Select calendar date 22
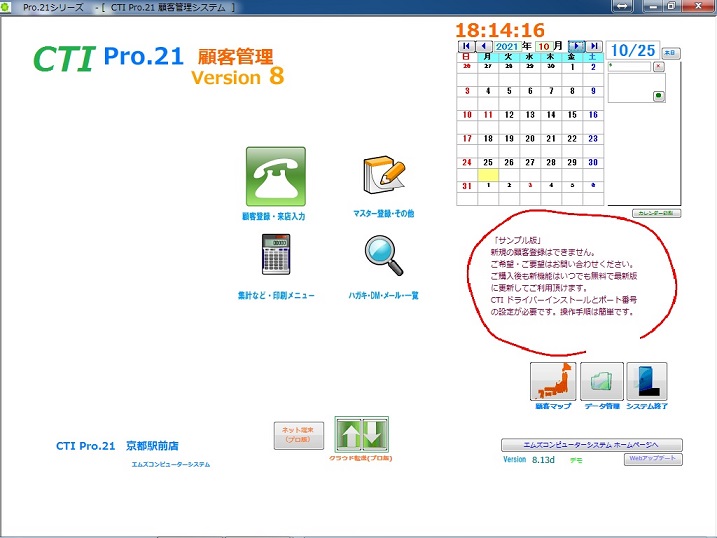This screenshot has height=538, width=717. point(572,139)
